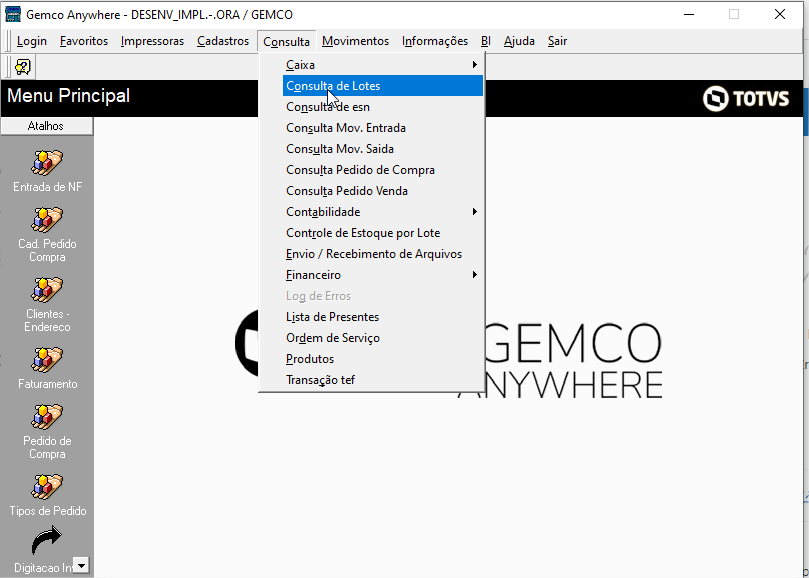Open the Clientes - Endereco shortcut icon
Image resolution: width=809 pixels, height=578 pixels.
point(47,290)
